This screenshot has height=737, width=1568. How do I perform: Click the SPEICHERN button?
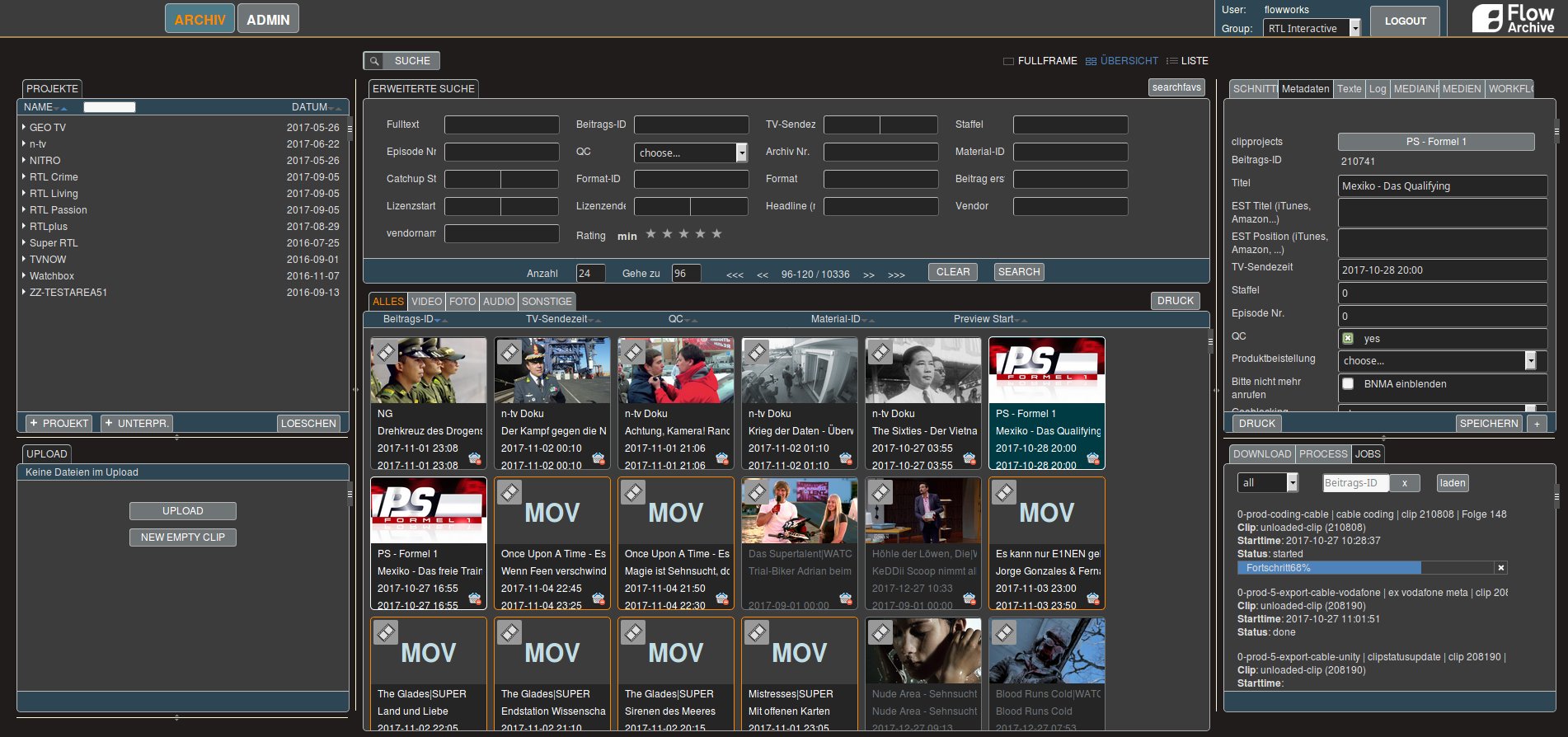[x=1488, y=424]
